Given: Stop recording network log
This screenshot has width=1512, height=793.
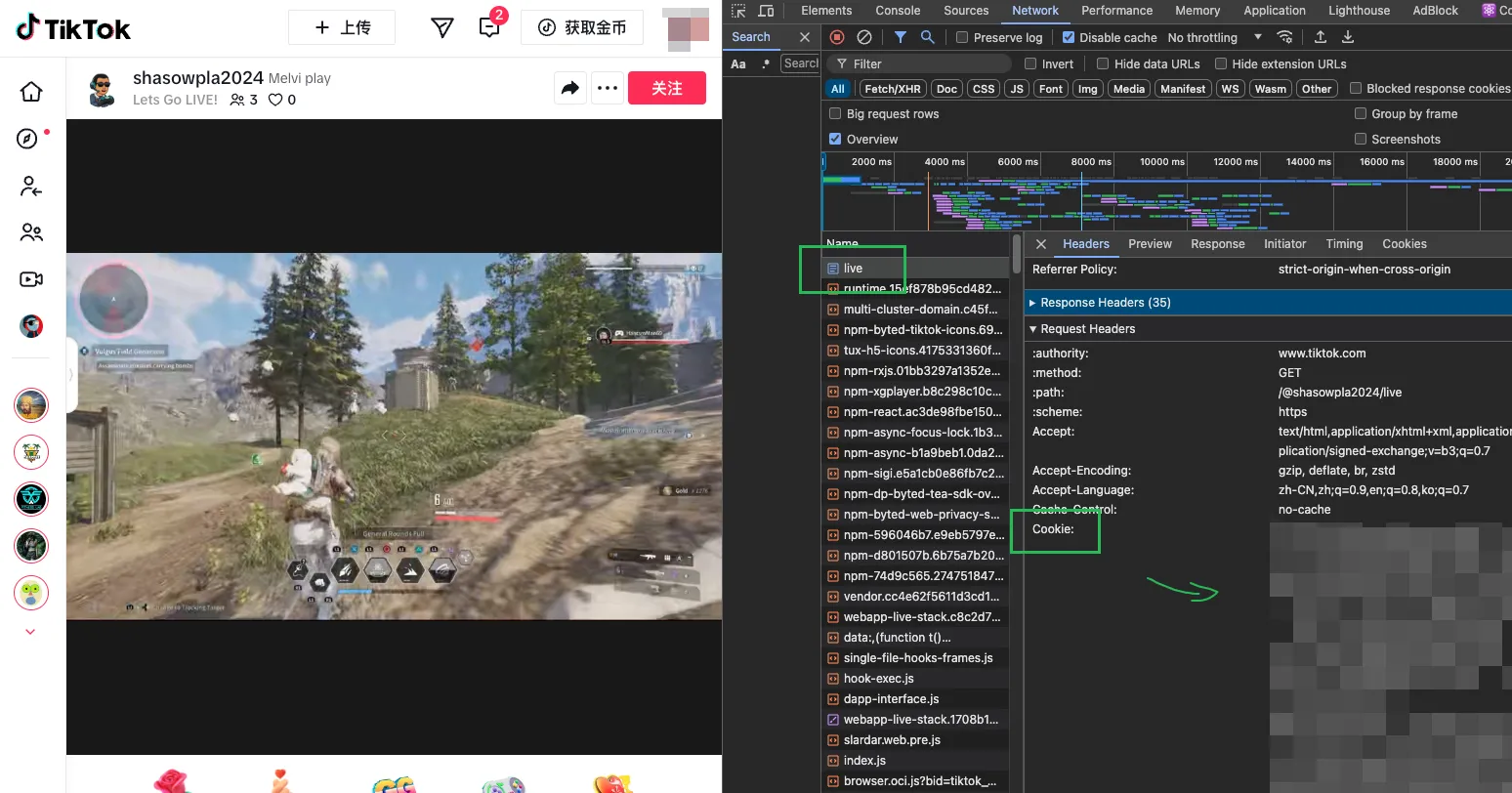Looking at the screenshot, I should click(x=837, y=37).
